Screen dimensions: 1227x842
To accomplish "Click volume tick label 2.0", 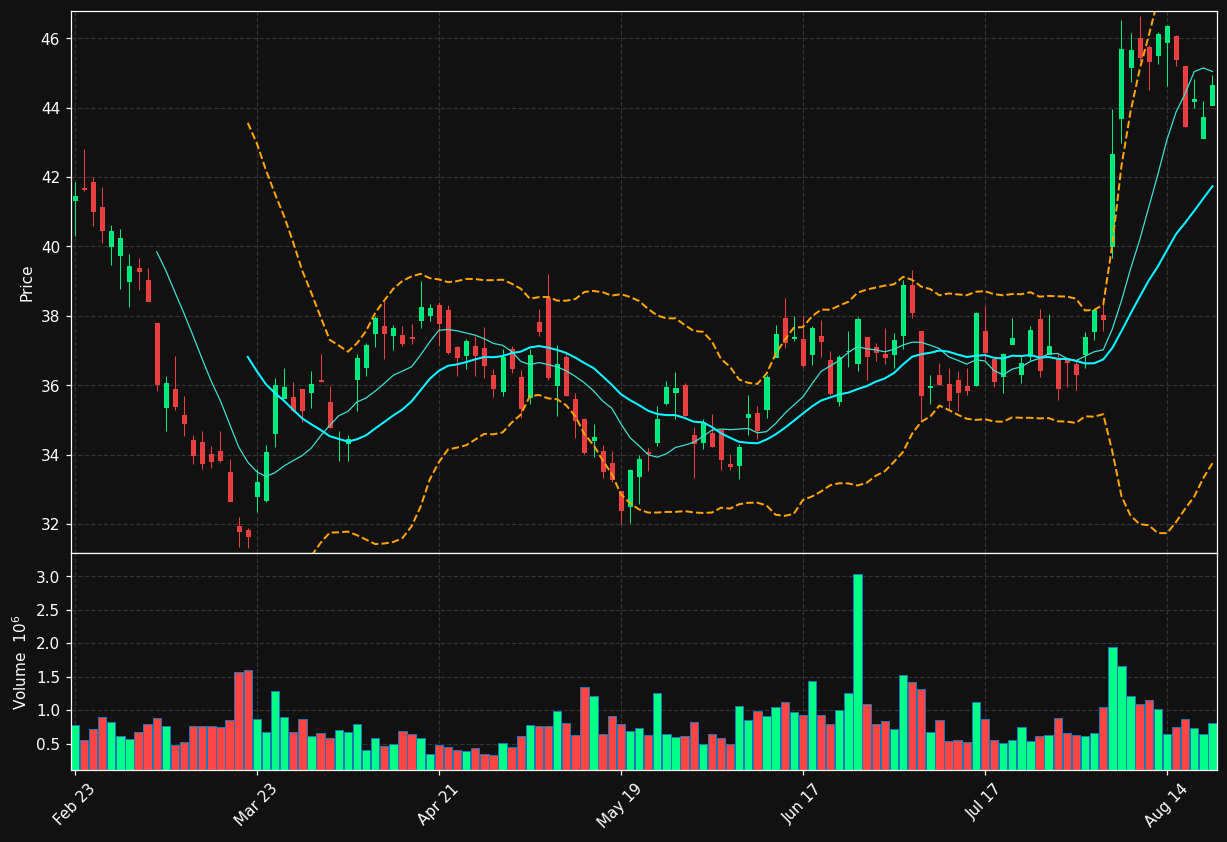I will (50, 644).
